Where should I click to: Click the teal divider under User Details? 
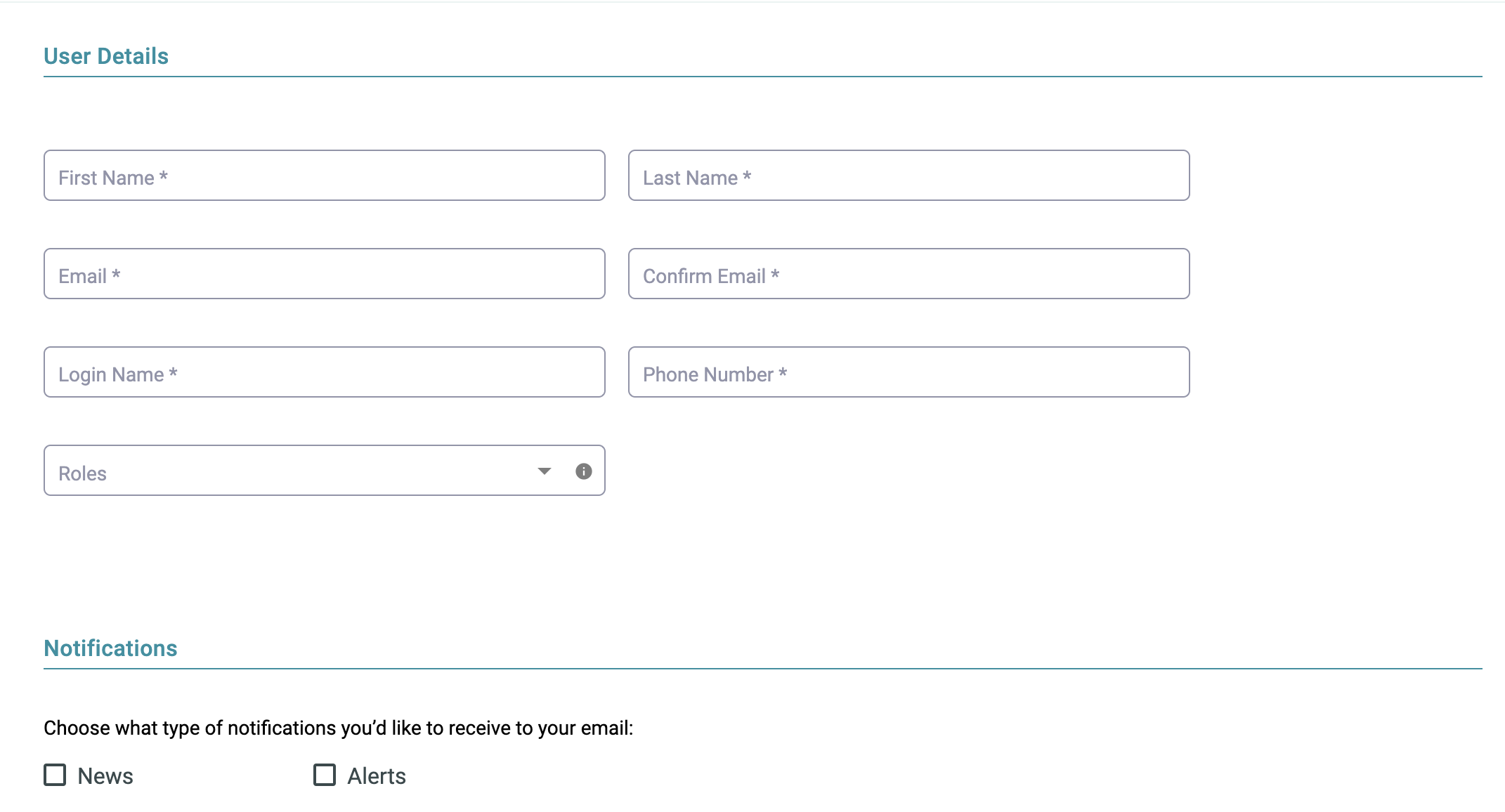(x=763, y=77)
